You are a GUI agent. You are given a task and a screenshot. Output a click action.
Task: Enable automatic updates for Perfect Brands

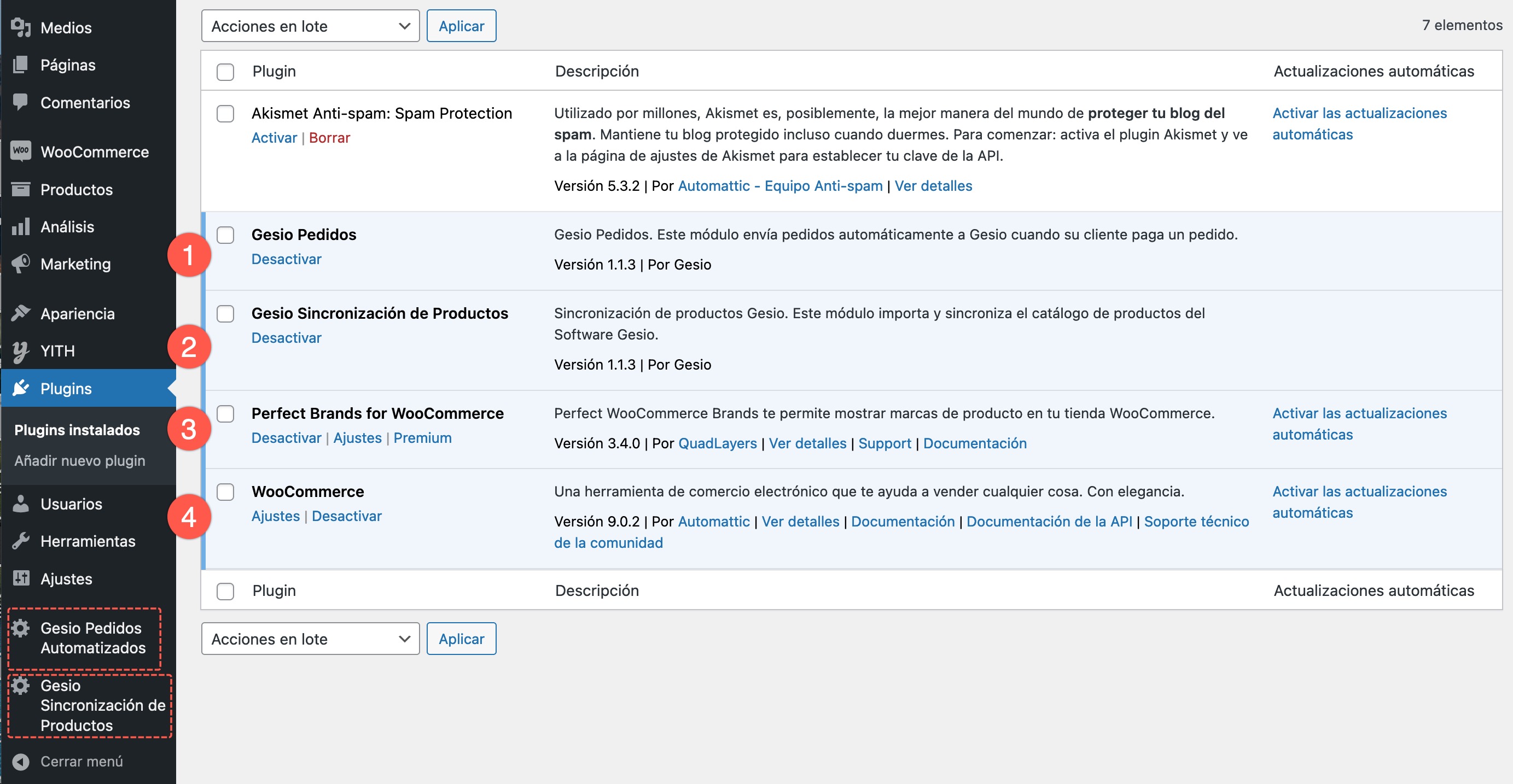[x=1359, y=423]
